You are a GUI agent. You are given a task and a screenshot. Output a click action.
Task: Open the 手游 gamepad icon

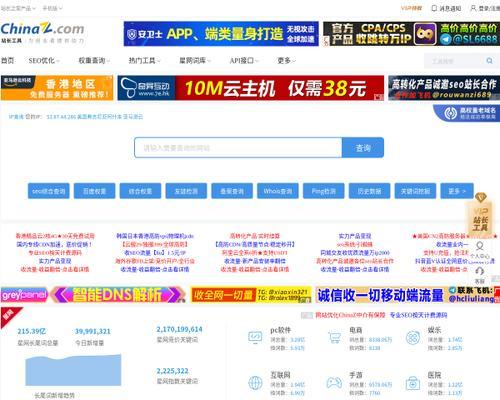coord(334,383)
